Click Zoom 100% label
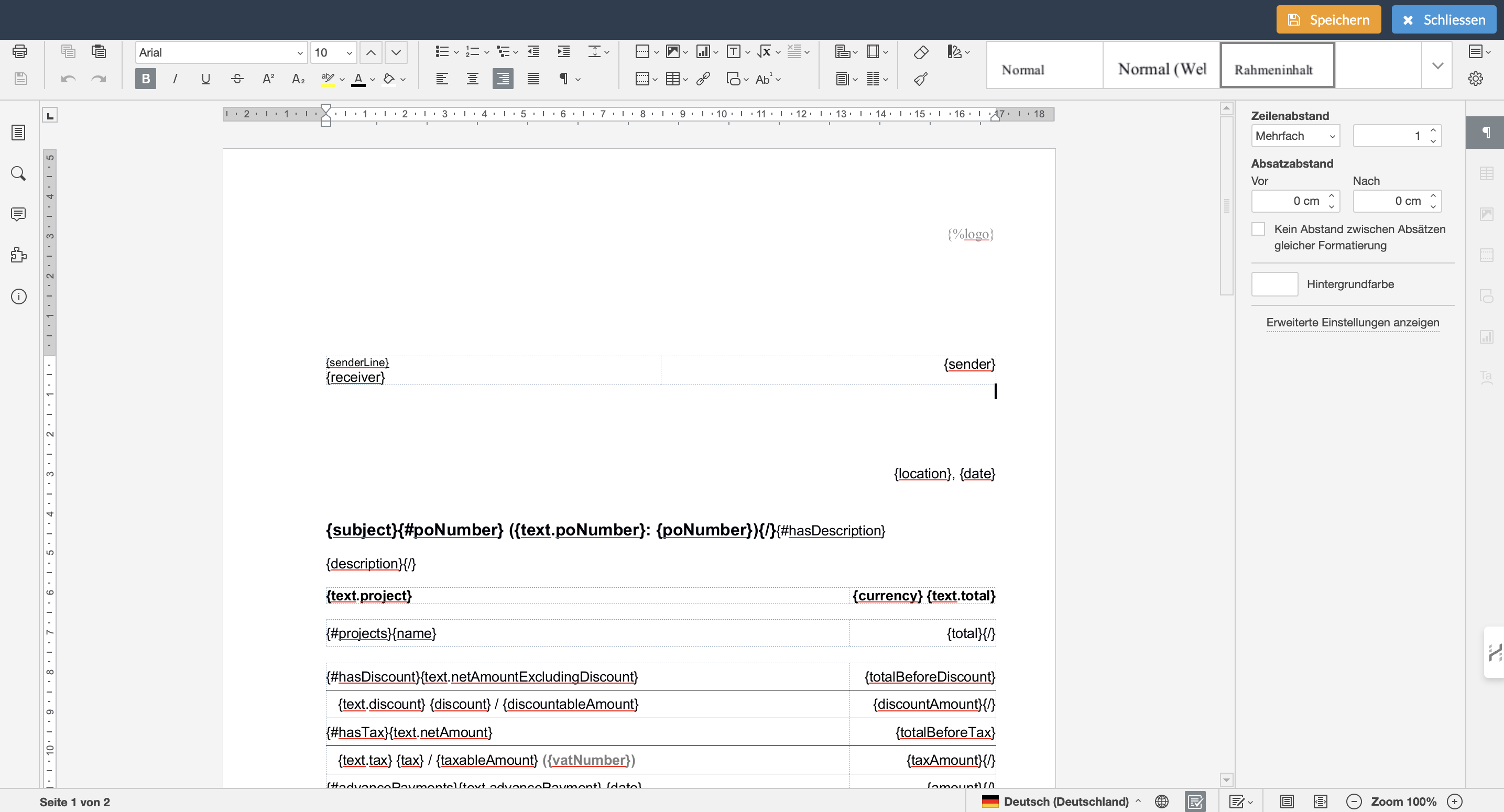The width and height of the screenshot is (1504, 812). pos(1403,802)
